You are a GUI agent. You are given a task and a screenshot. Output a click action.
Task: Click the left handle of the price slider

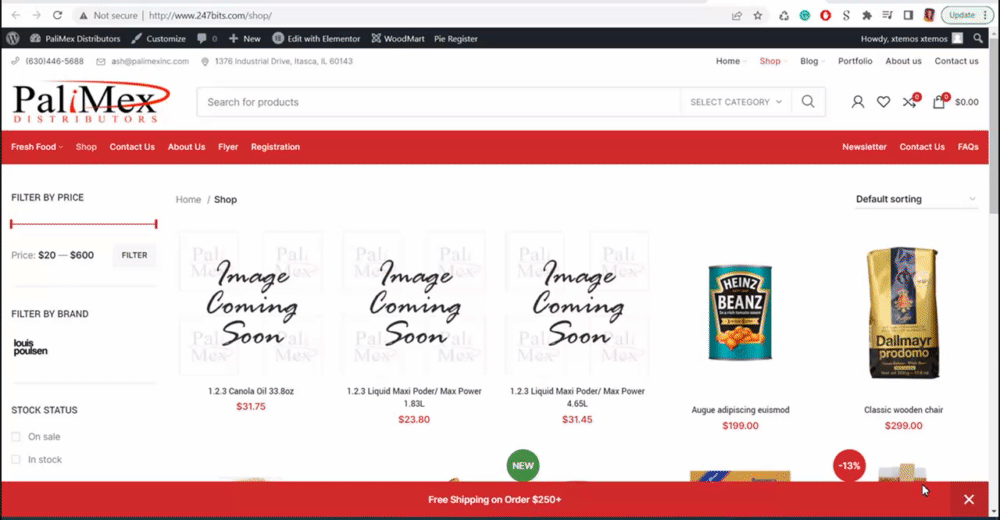click(11, 224)
